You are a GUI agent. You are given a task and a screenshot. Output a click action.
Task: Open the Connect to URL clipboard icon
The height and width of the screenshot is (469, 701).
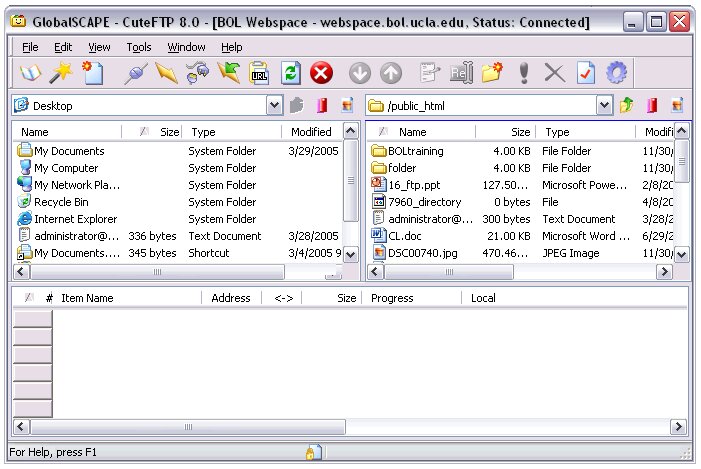(259, 73)
